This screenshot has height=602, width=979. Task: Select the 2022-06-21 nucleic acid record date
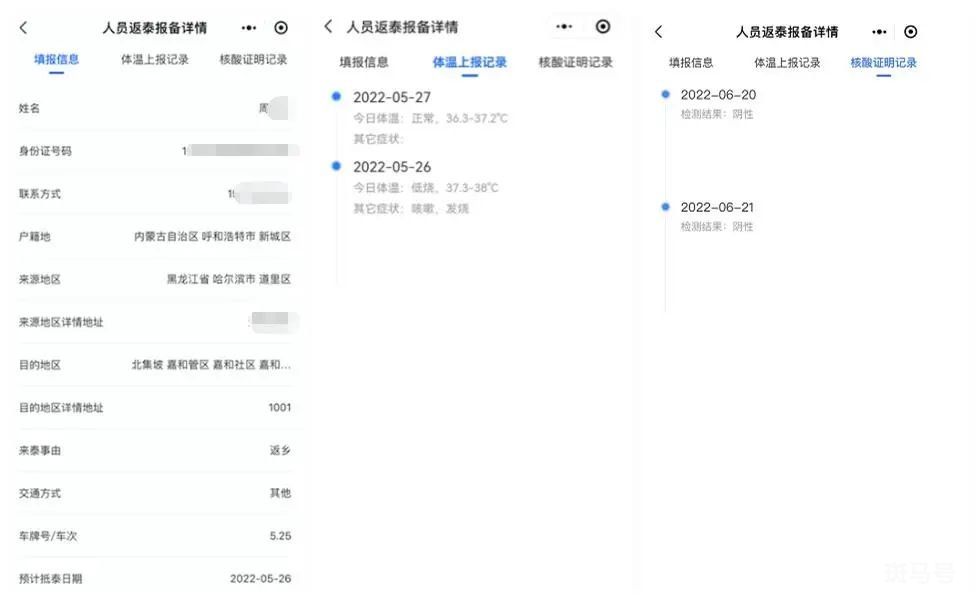tap(717, 207)
